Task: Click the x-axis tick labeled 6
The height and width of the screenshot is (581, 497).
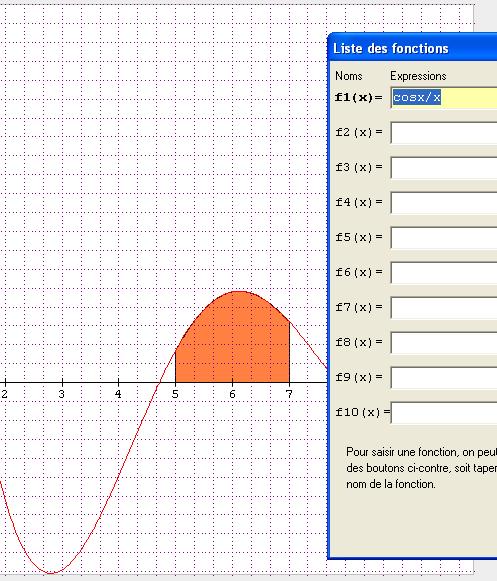Action: (232, 394)
